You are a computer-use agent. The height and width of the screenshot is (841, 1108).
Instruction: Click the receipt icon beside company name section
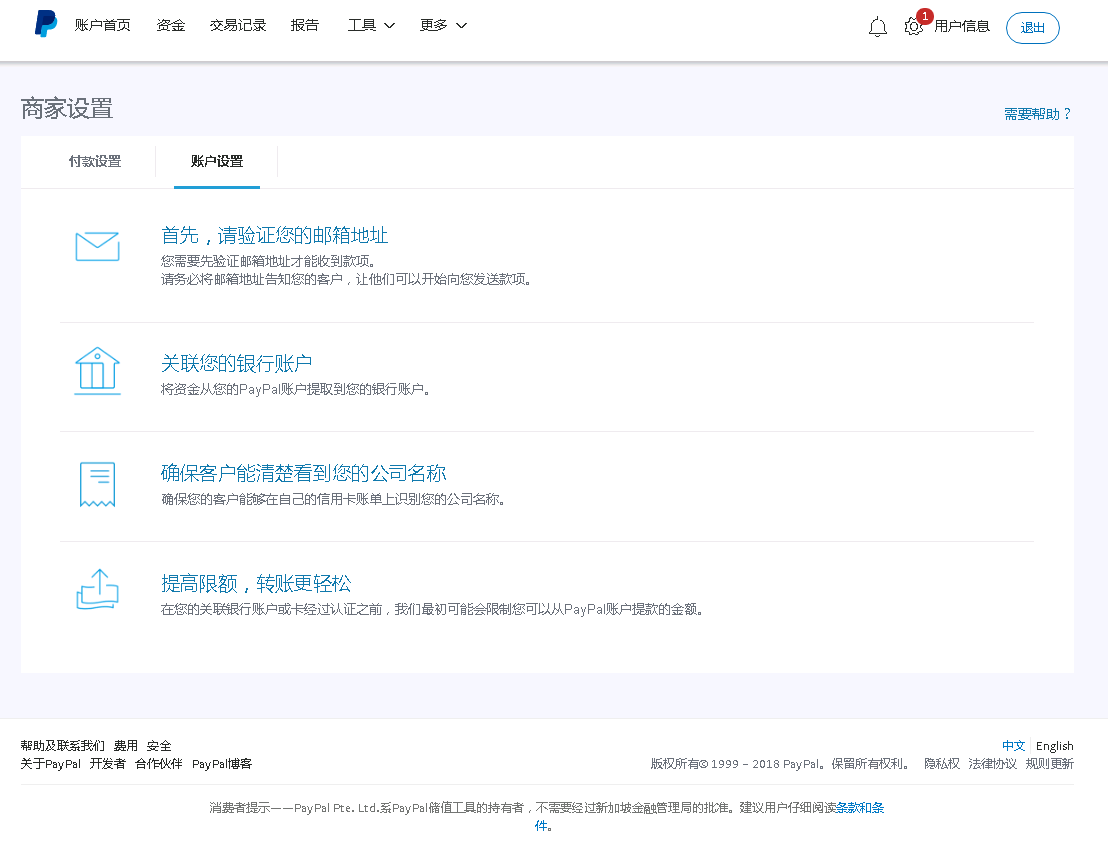pyautogui.click(x=97, y=484)
